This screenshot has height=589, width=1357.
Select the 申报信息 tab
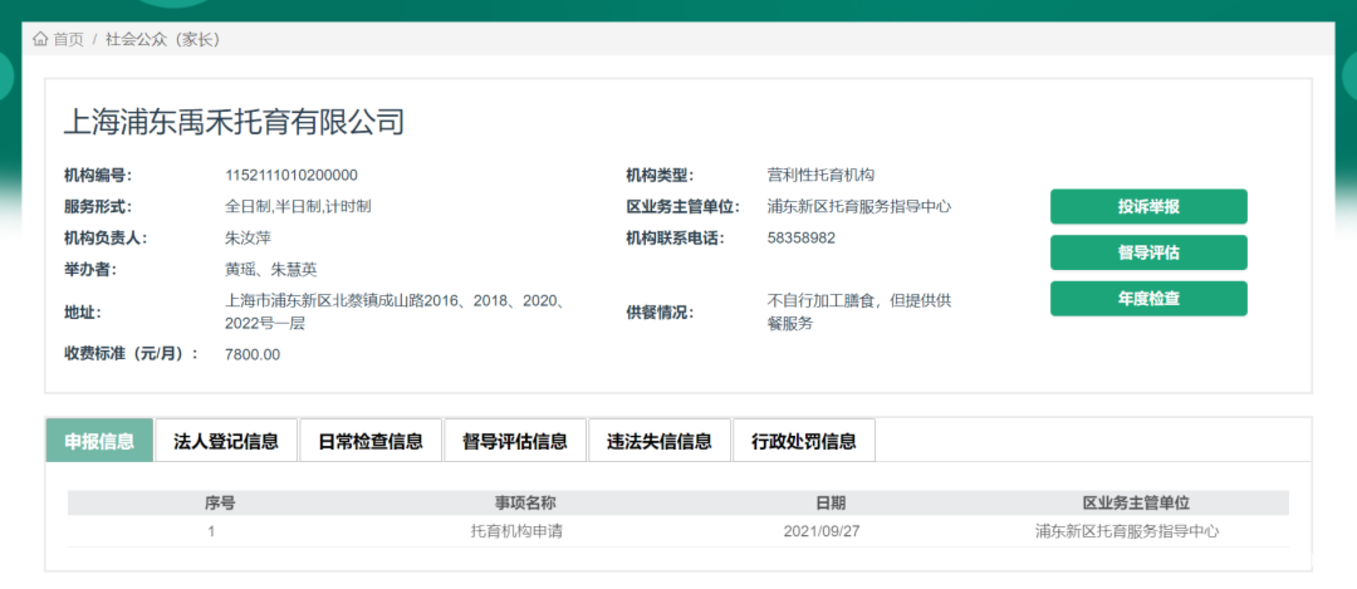coord(99,441)
